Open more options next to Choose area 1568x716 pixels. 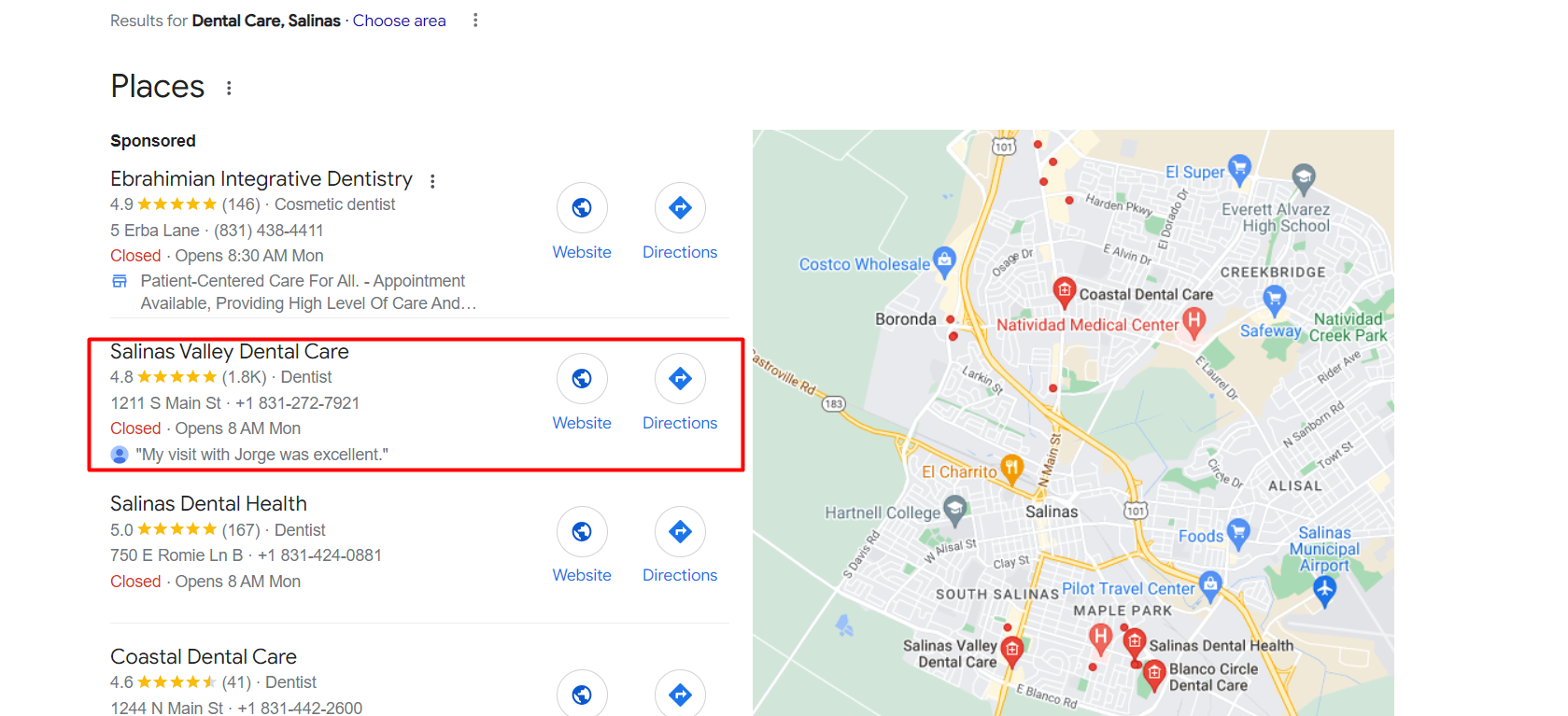475,21
